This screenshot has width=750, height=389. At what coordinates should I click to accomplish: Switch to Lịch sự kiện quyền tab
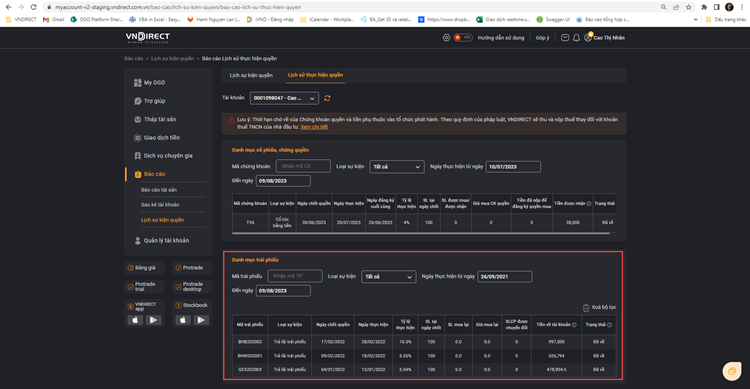[251, 75]
